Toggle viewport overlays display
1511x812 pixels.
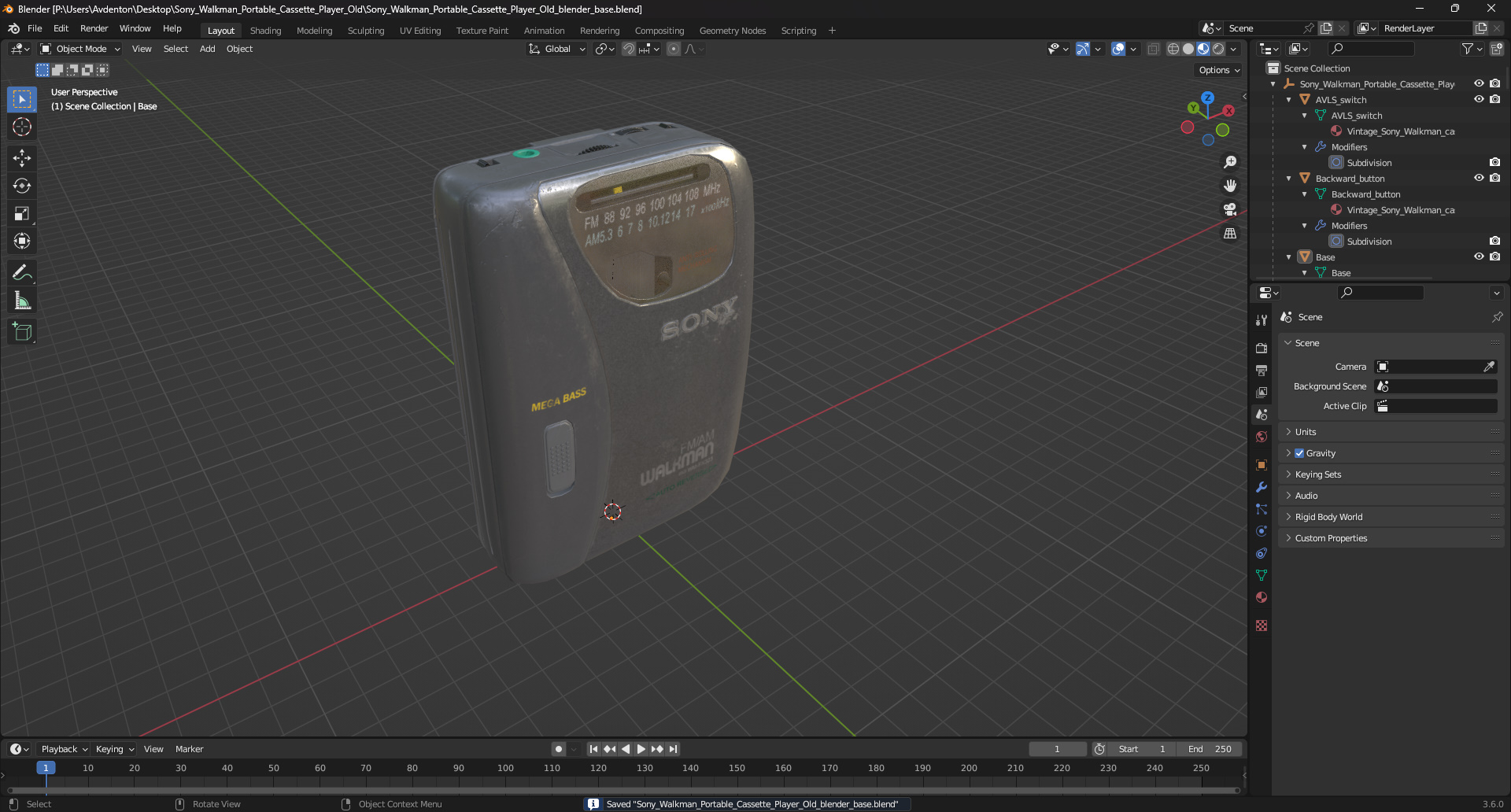click(1118, 49)
